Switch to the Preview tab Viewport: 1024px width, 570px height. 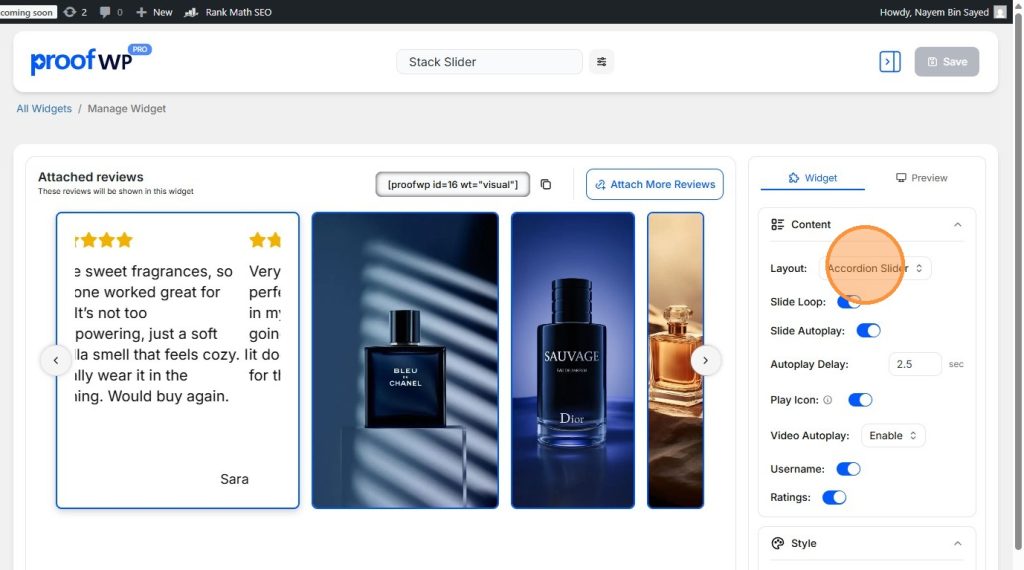[921, 178]
